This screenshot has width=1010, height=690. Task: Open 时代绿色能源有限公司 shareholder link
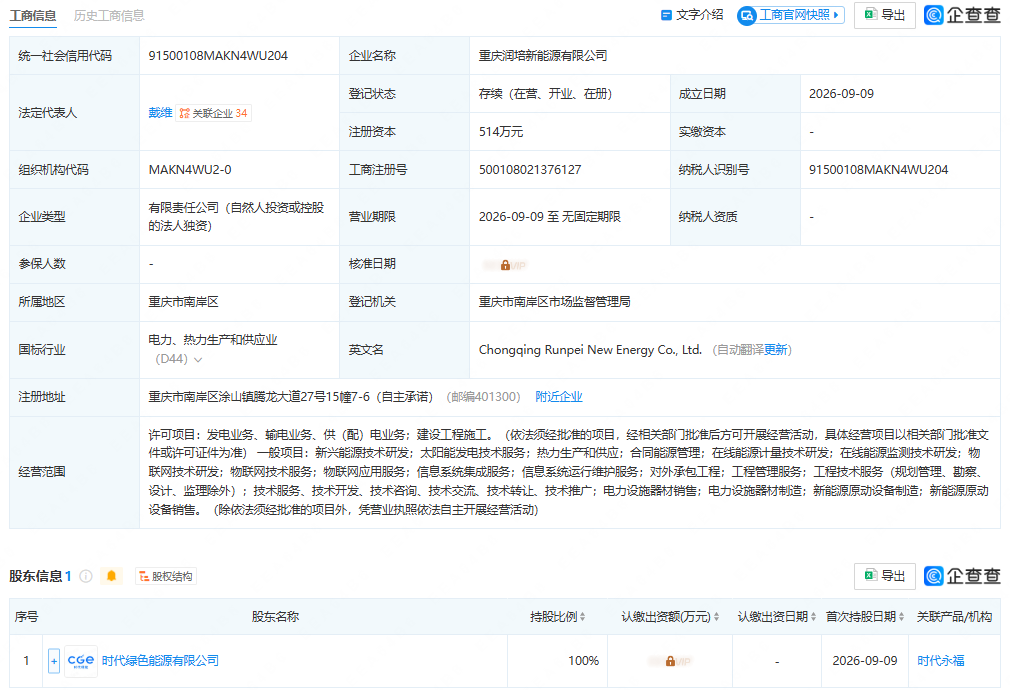[160, 661]
